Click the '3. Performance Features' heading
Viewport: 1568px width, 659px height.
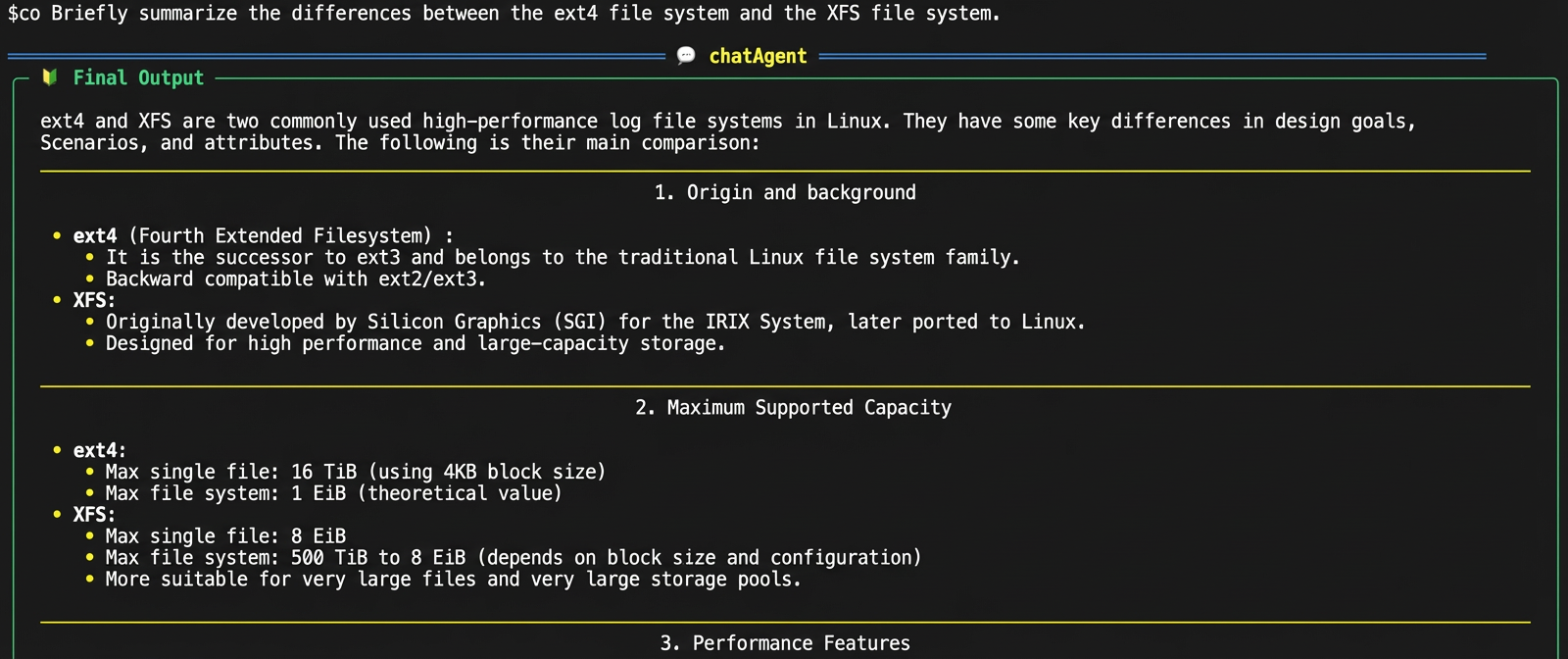(785, 643)
